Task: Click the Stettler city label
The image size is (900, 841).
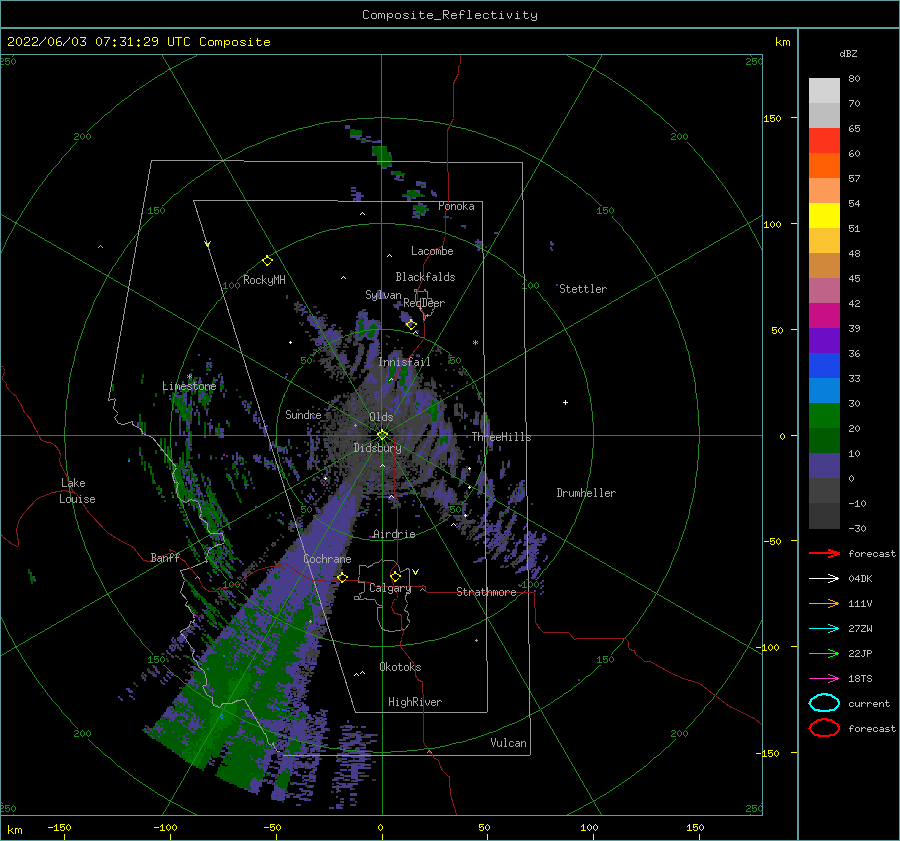Action: point(583,289)
